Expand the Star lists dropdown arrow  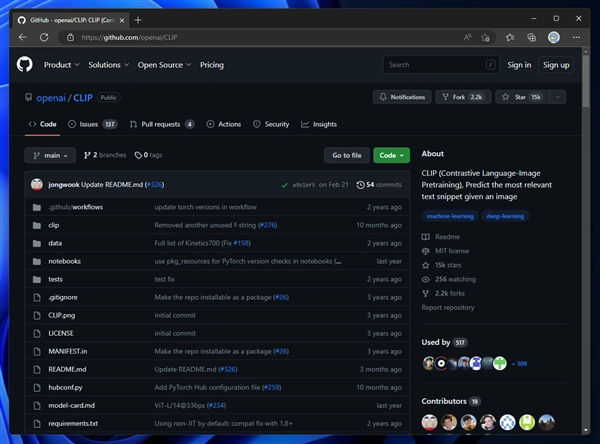point(558,97)
